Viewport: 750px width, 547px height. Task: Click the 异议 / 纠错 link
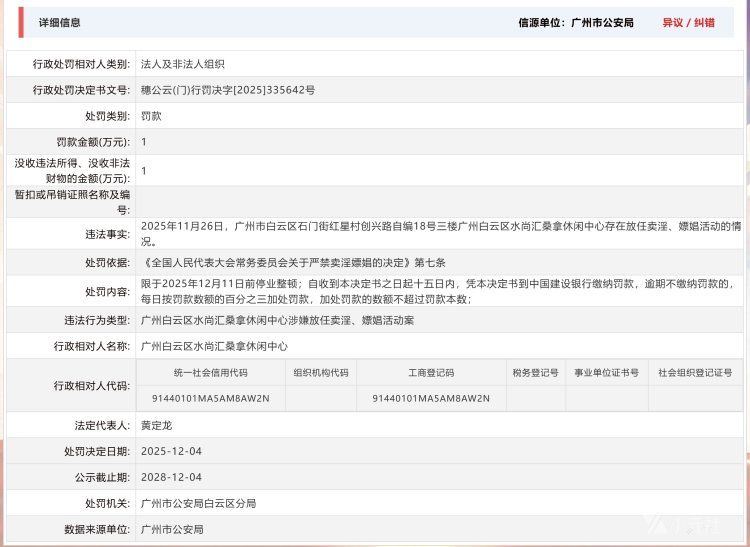(x=688, y=22)
